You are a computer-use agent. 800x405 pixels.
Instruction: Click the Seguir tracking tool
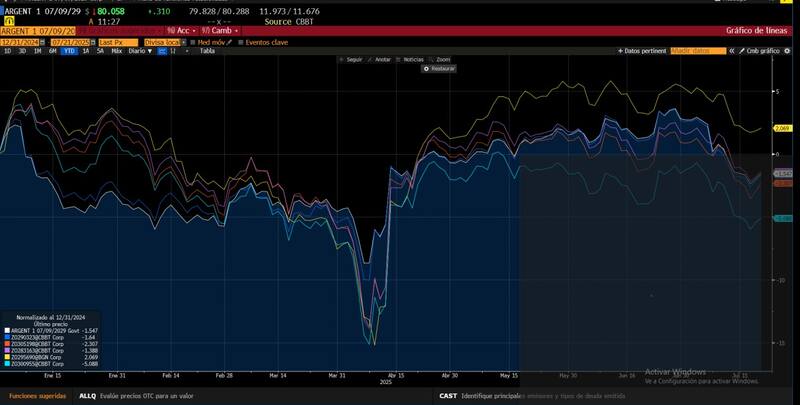pos(345,60)
